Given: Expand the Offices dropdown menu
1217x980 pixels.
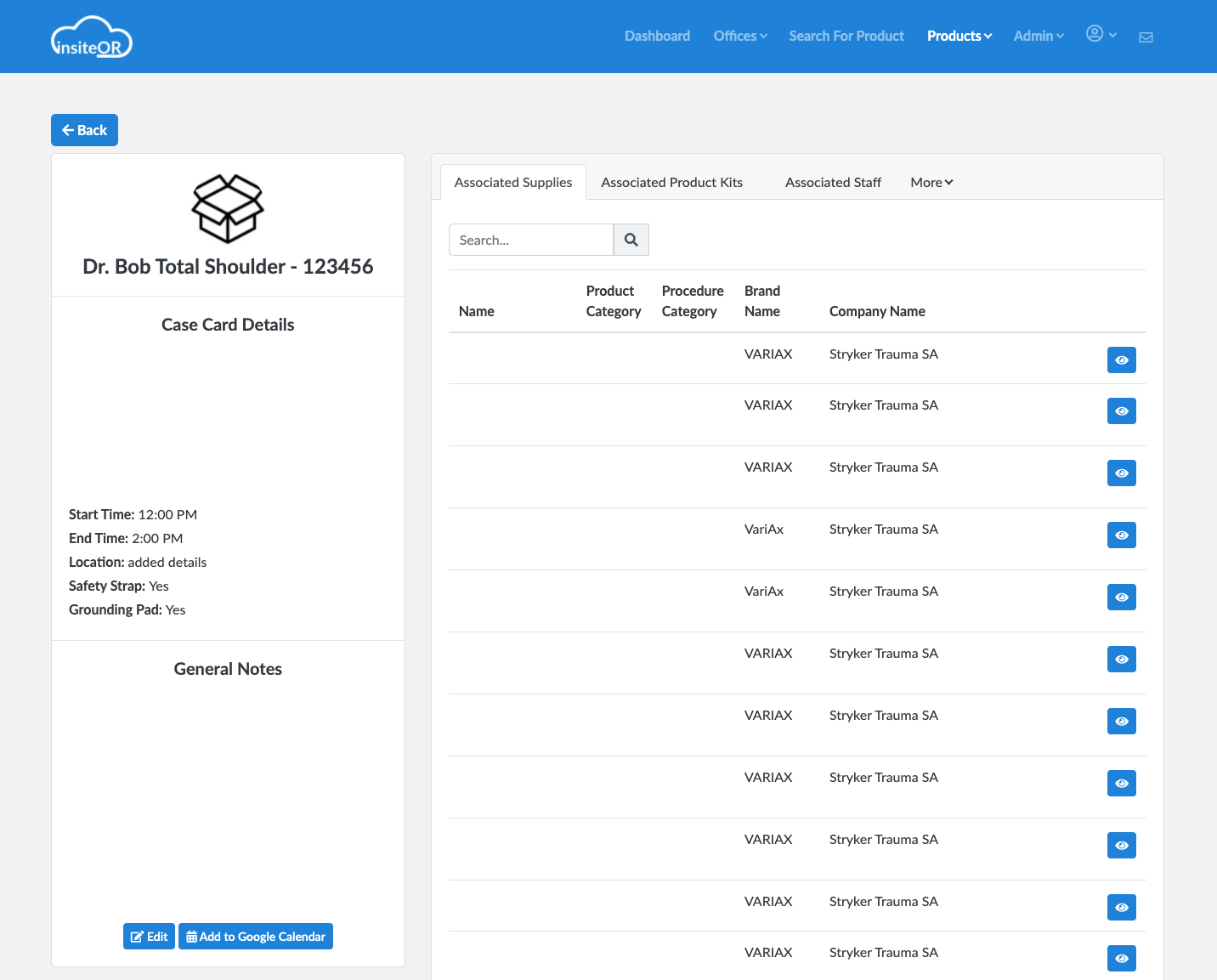Looking at the screenshot, I should pos(740,36).
